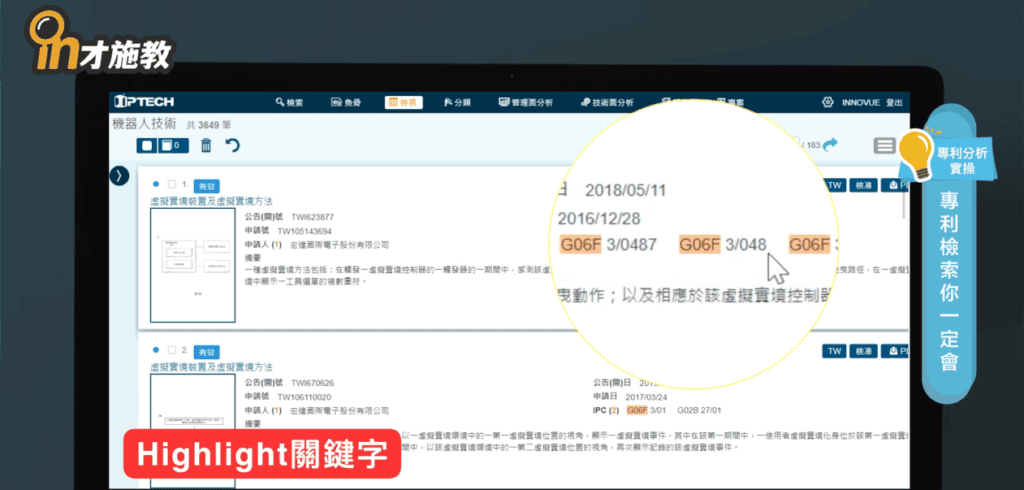Open the 檢索 search menu
This screenshot has height=490, width=1024.
pyautogui.click(x=289, y=103)
